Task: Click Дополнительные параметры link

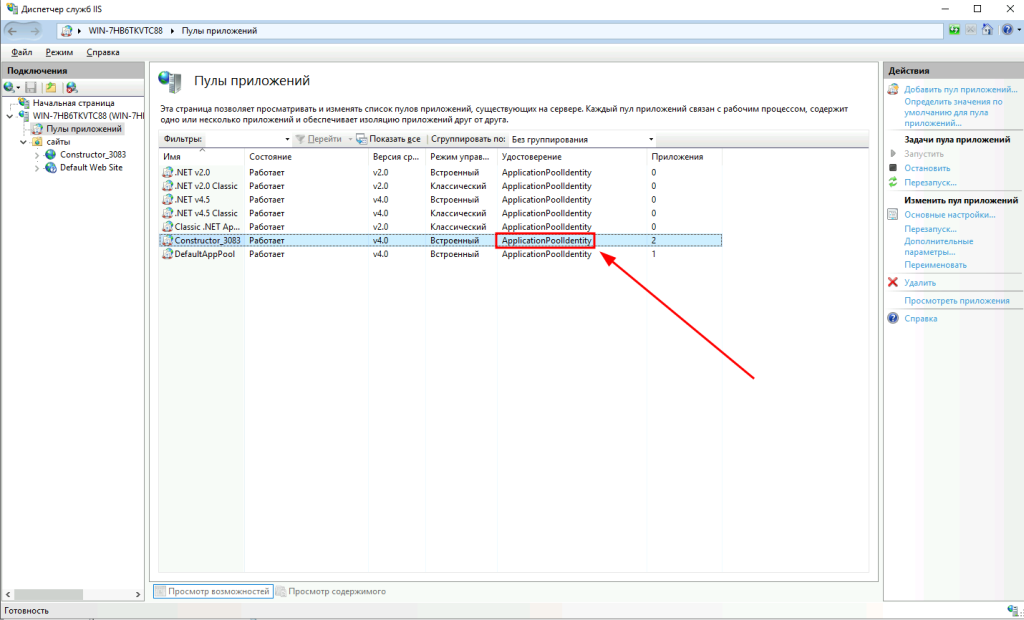Action: pyautogui.click(x=938, y=246)
